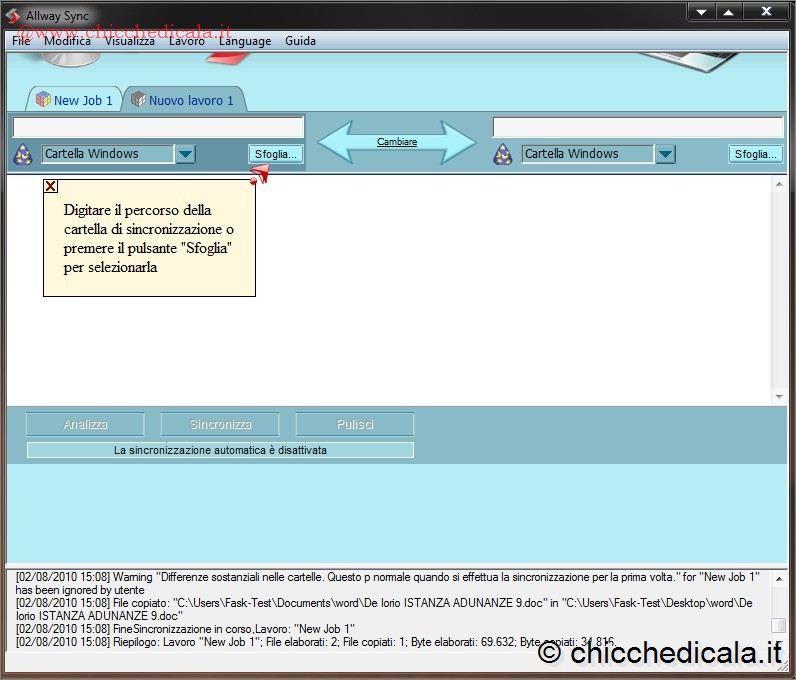
Task: Click the Sincronizza button
Action: click(x=220, y=425)
